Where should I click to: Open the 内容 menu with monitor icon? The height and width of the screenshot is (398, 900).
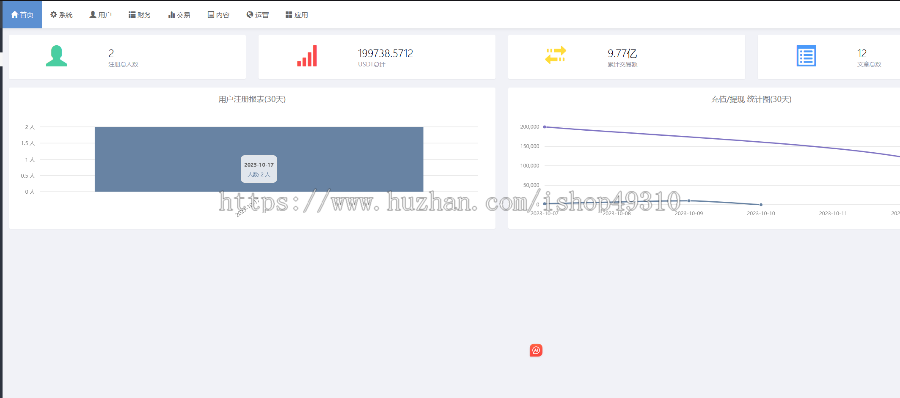(x=218, y=15)
